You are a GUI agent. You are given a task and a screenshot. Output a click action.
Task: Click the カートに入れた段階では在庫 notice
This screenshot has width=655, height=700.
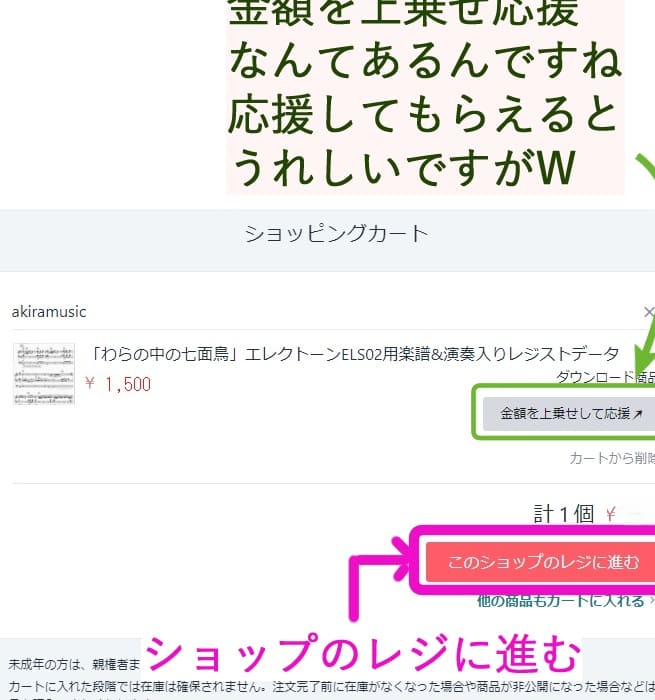(x=331, y=686)
